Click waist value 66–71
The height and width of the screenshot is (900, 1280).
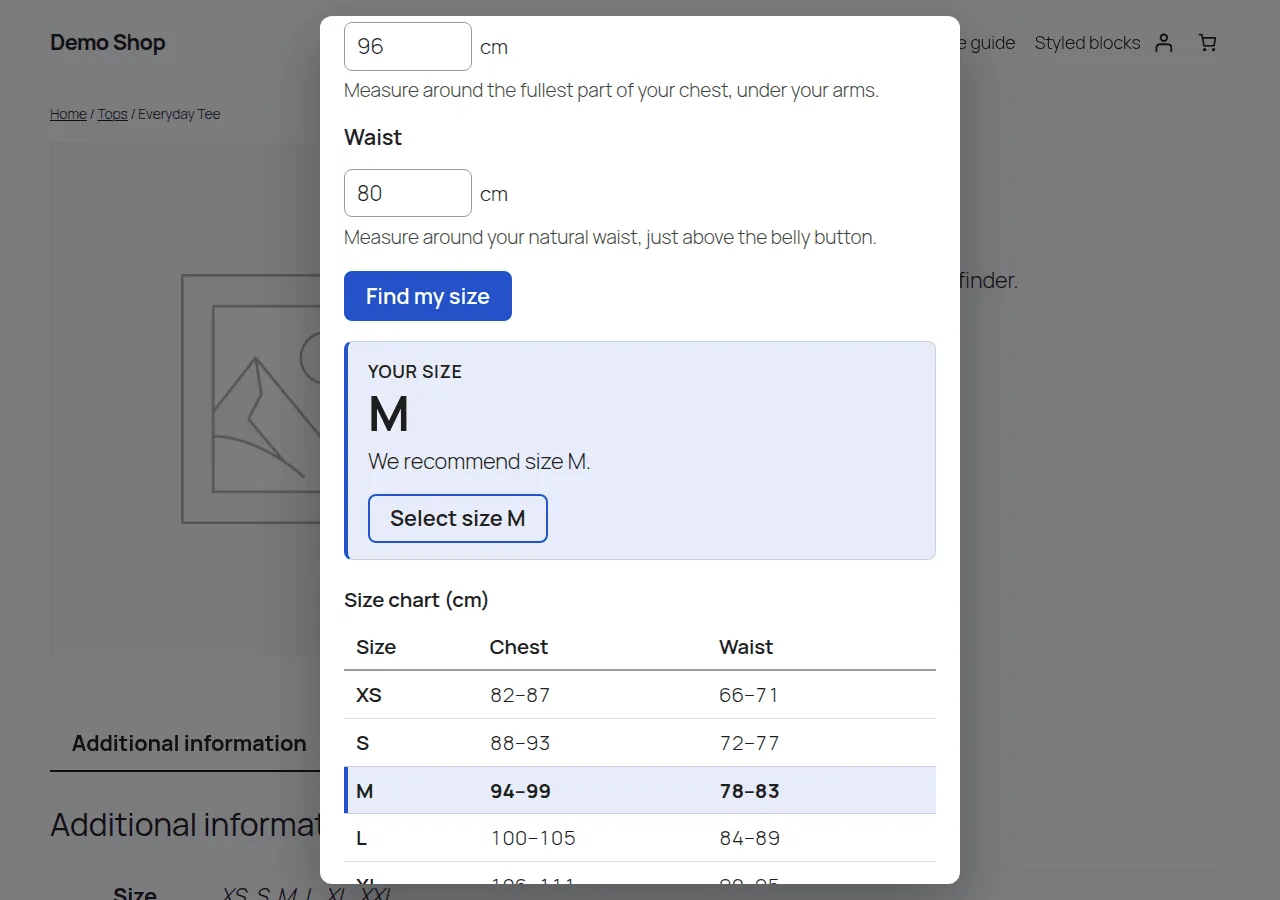tap(749, 695)
